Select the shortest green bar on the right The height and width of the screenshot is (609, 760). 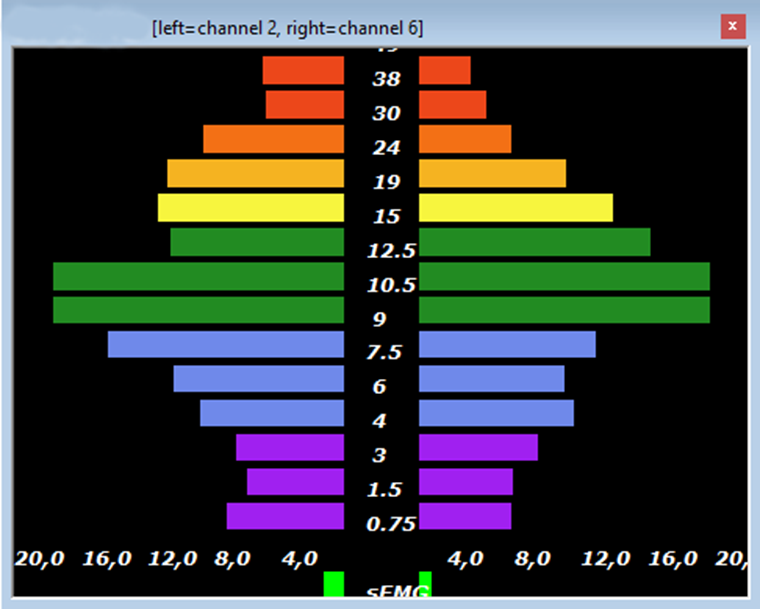pyautogui.click(x=534, y=242)
